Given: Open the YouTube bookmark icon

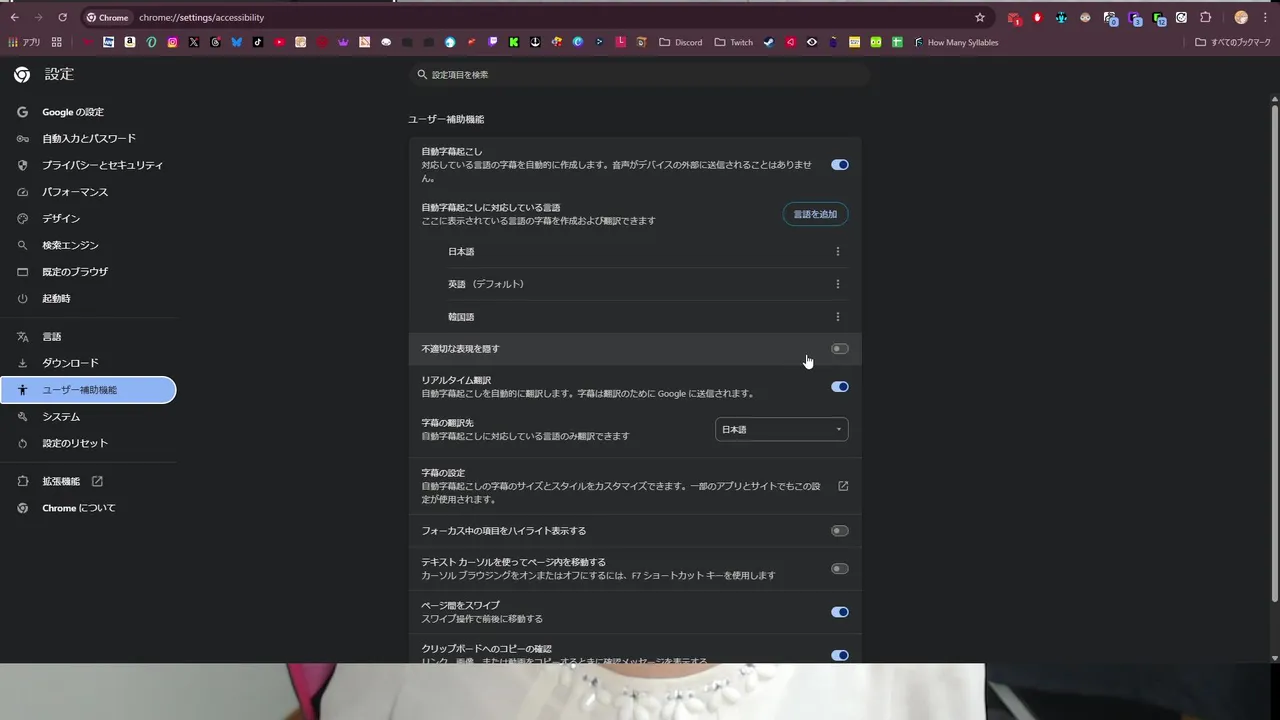Looking at the screenshot, I should (279, 42).
